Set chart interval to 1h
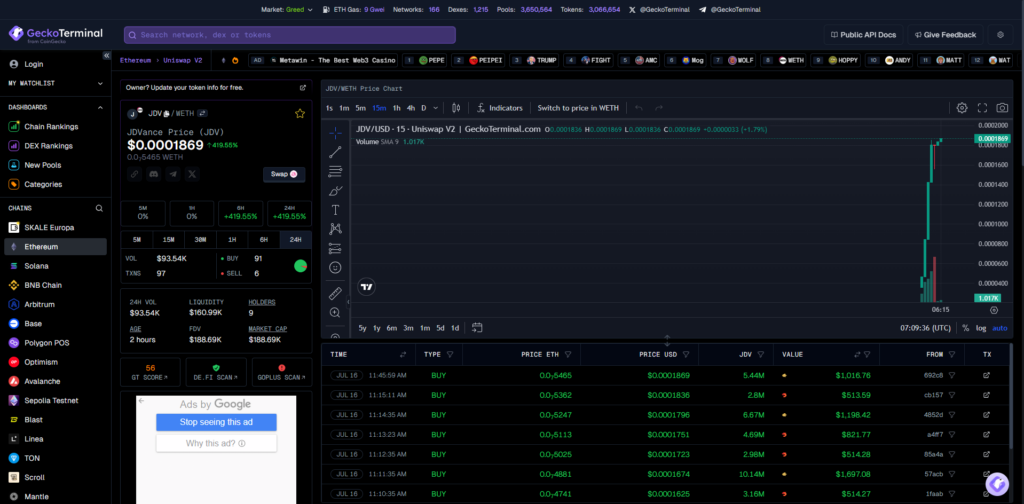The image size is (1024, 504). 396,108
